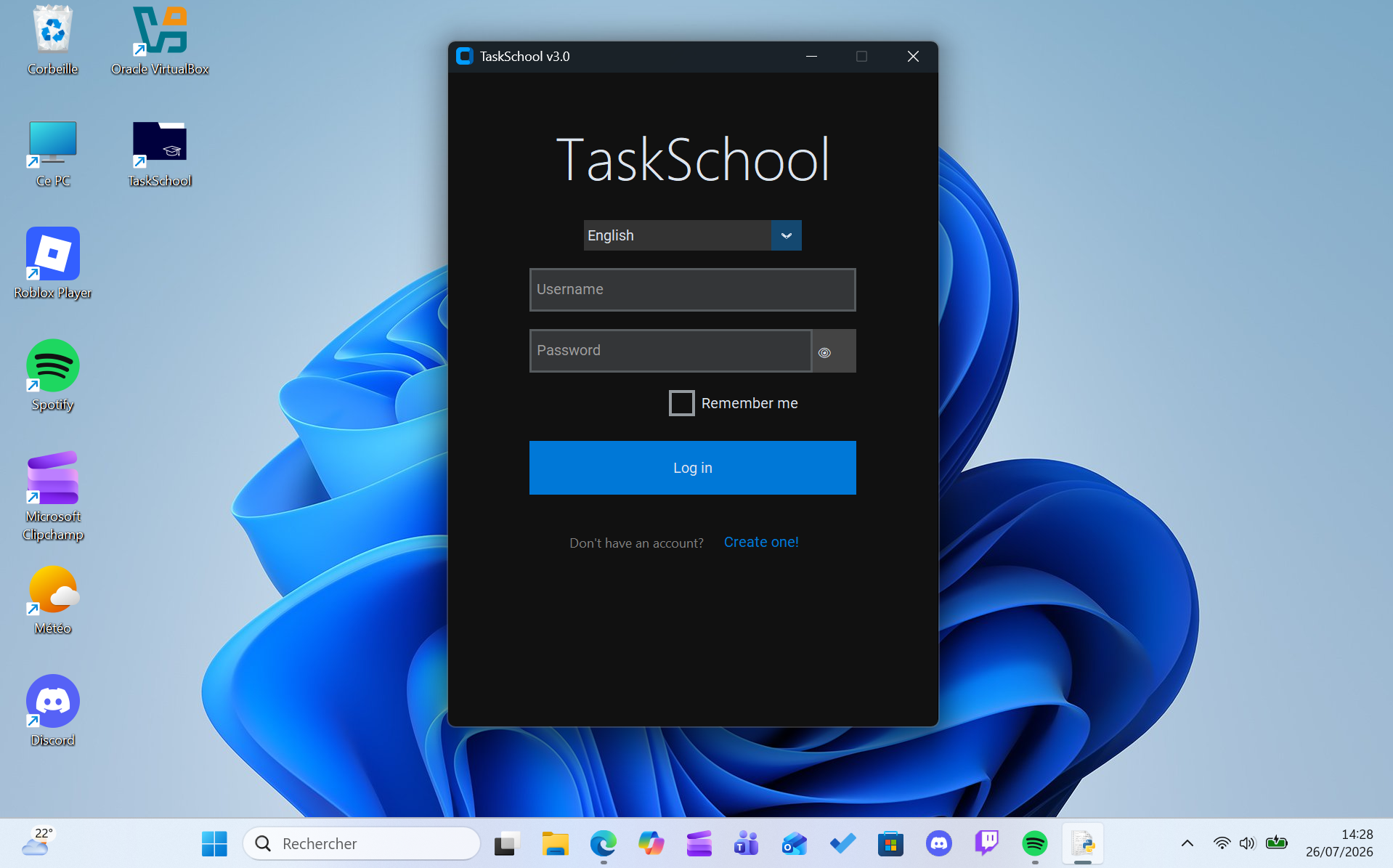Select the Roblox Player desktop icon
Image resolution: width=1393 pixels, height=868 pixels.
tap(52, 264)
